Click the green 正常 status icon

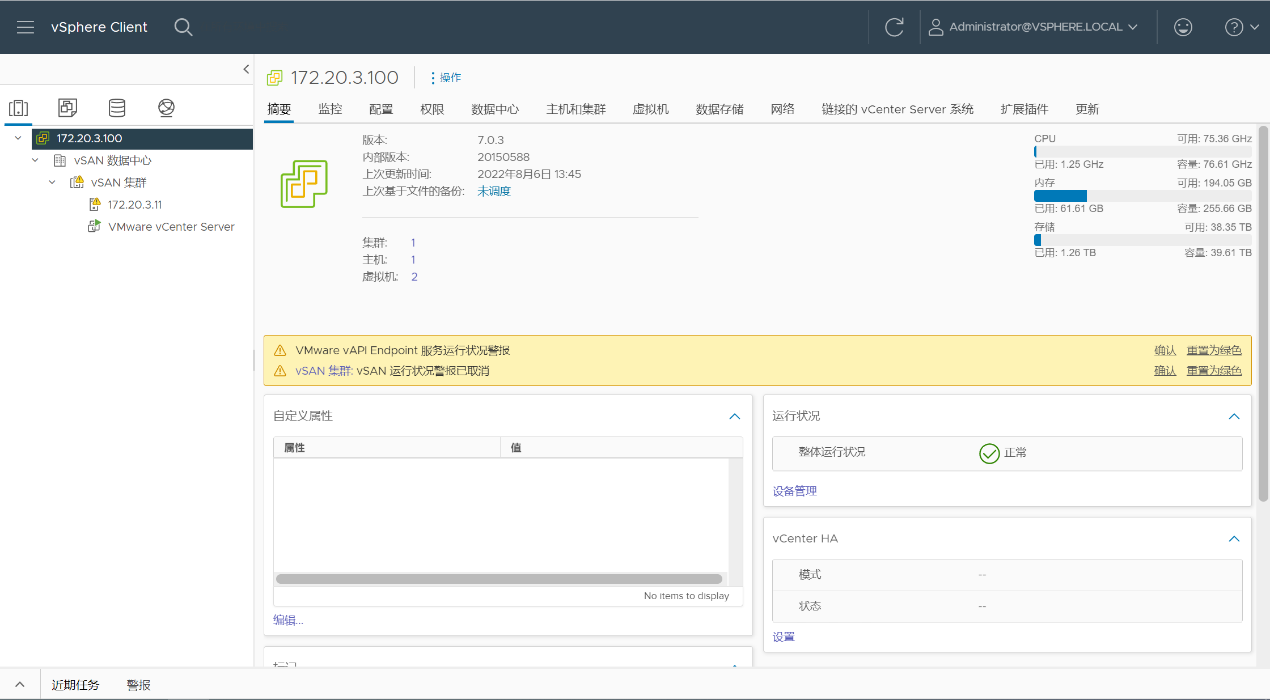pyautogui.click(x=989, y=454)
